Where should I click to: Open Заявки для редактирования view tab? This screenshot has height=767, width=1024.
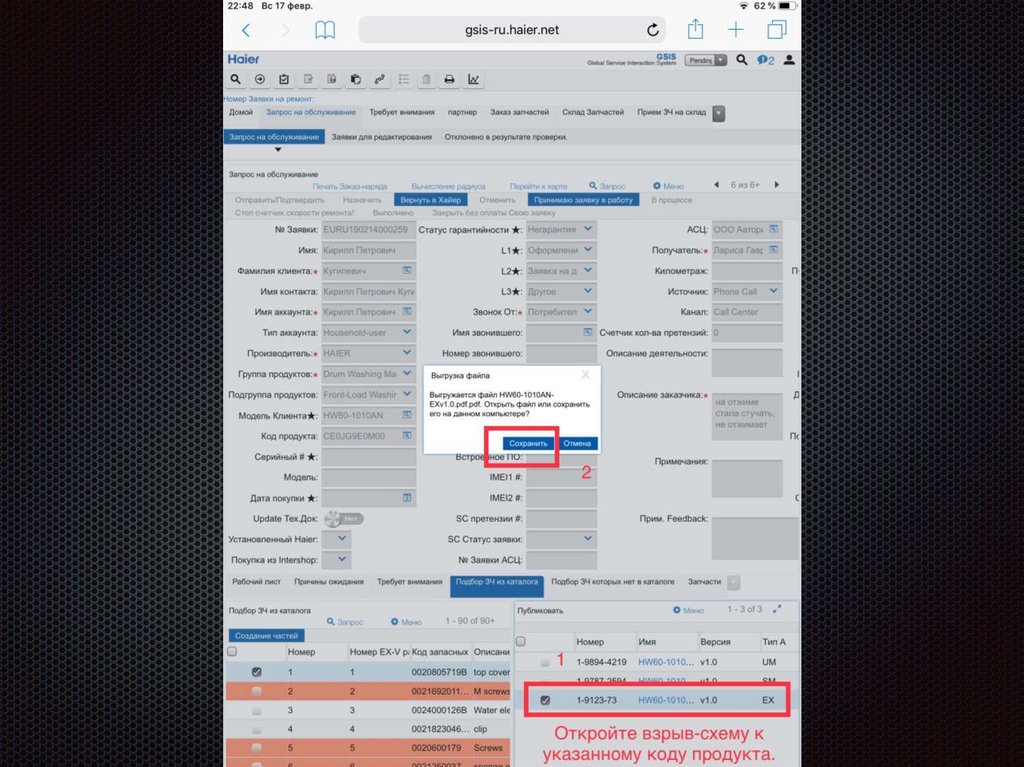[381, 137]
